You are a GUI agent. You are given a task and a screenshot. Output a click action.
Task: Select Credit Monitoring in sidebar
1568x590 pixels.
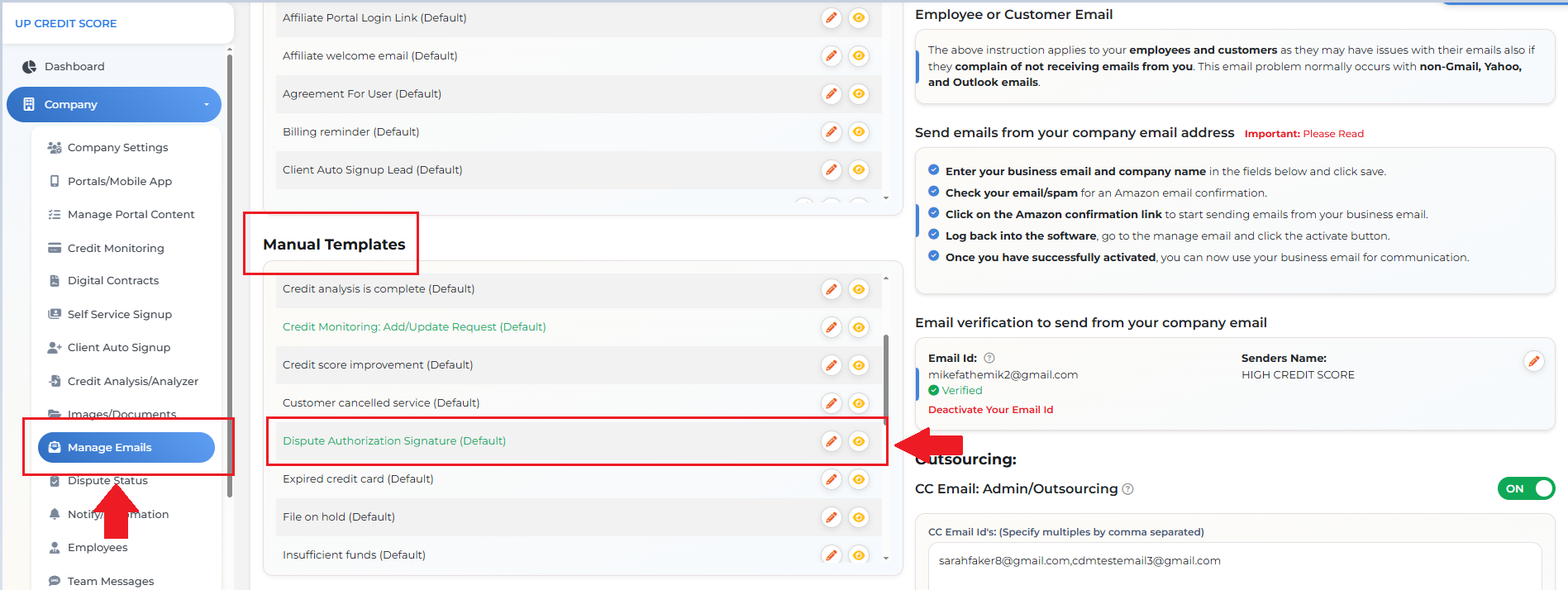coord(116,248)
